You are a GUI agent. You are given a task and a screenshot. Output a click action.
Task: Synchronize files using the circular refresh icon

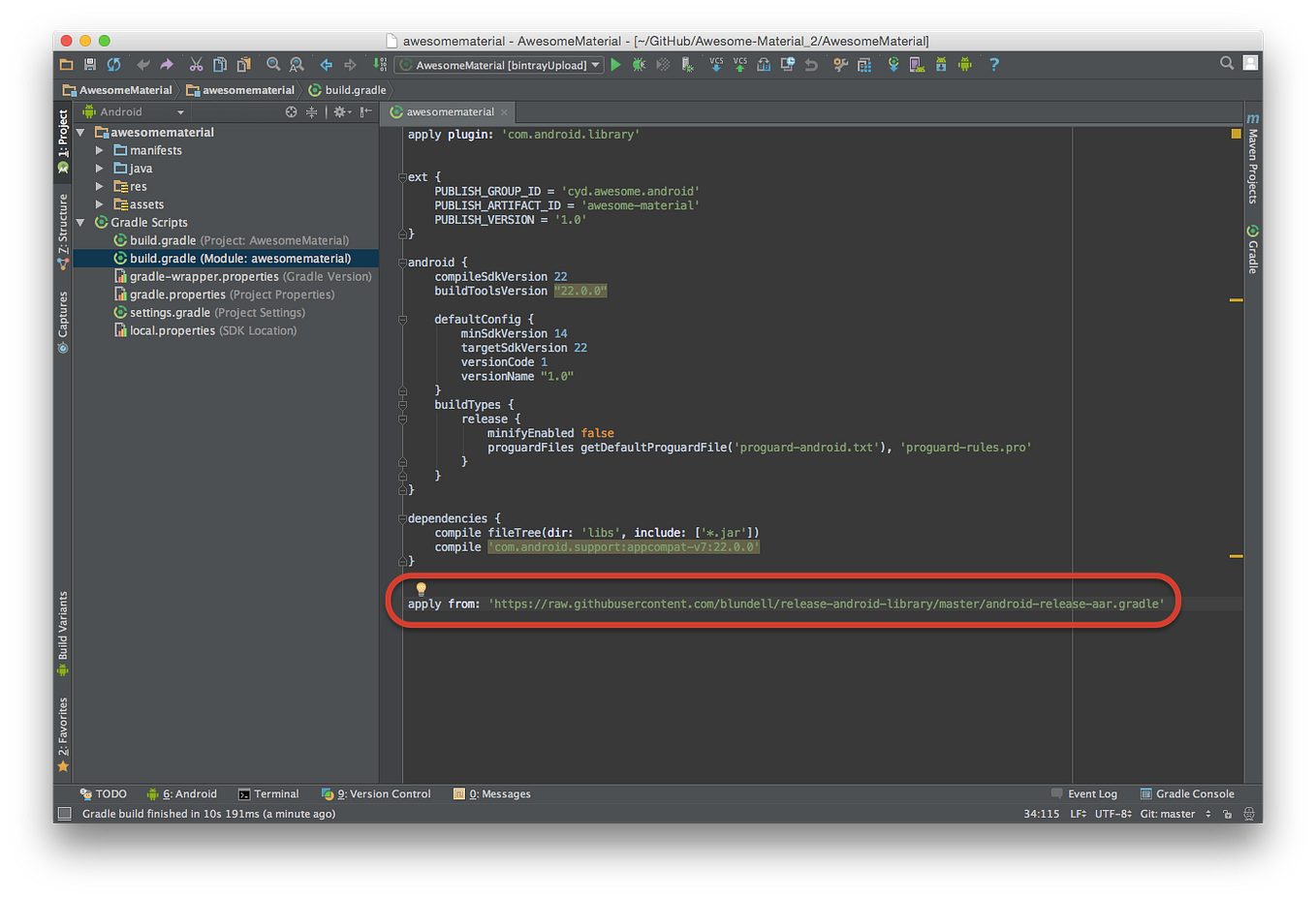pos(112,64)
